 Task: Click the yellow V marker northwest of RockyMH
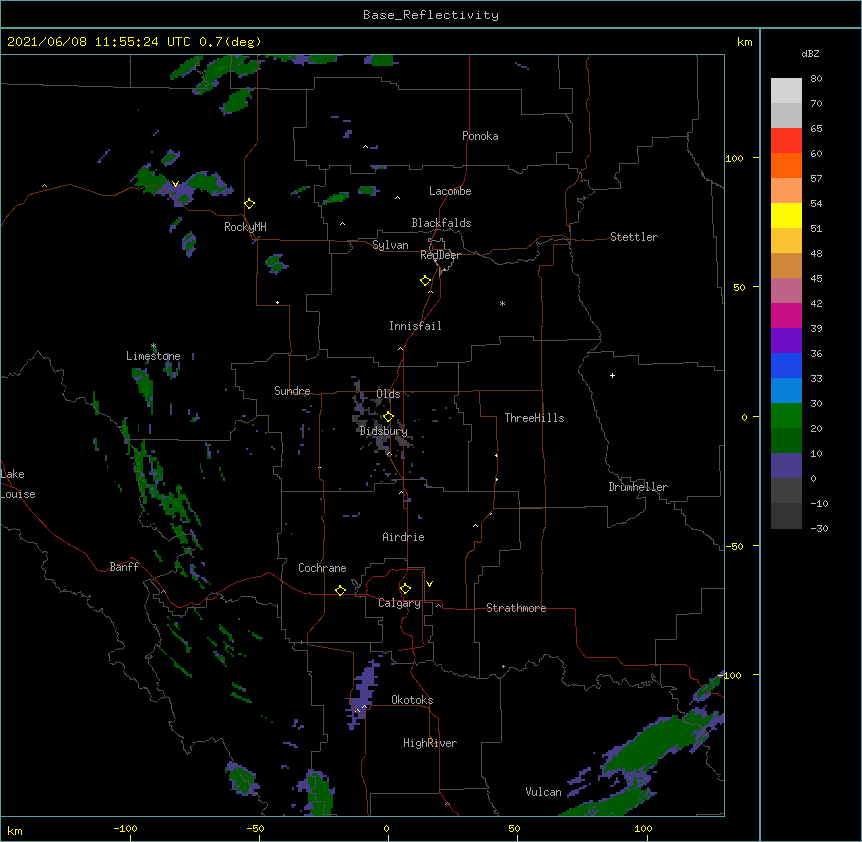point(175,184)
